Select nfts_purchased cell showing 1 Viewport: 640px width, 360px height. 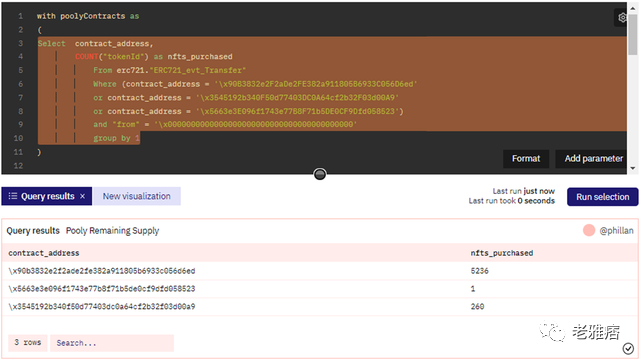coord(473,289)
